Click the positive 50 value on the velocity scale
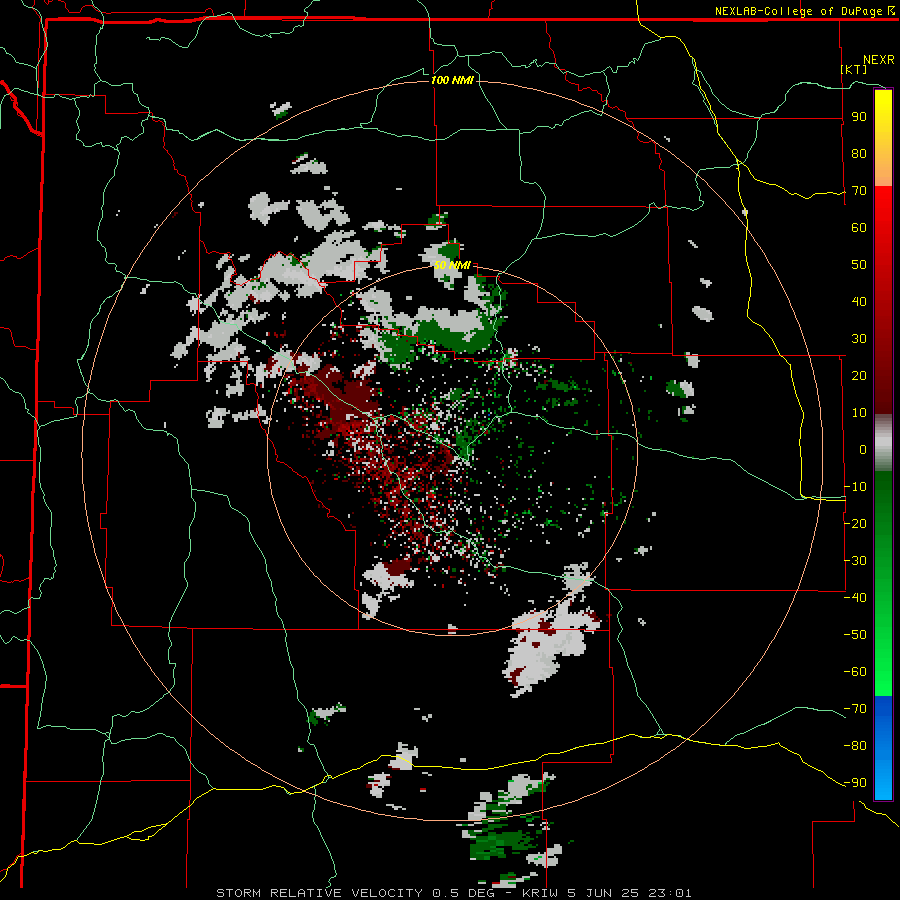The width and height of the screenshot is (900, 900). (x=859, y=265)
